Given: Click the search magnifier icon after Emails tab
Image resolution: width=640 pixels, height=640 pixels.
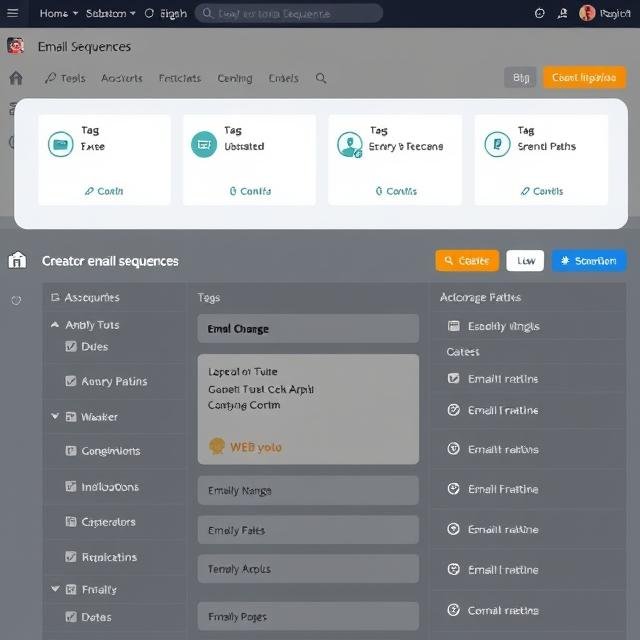Looking at the screenshot, I should click(321, 78).
